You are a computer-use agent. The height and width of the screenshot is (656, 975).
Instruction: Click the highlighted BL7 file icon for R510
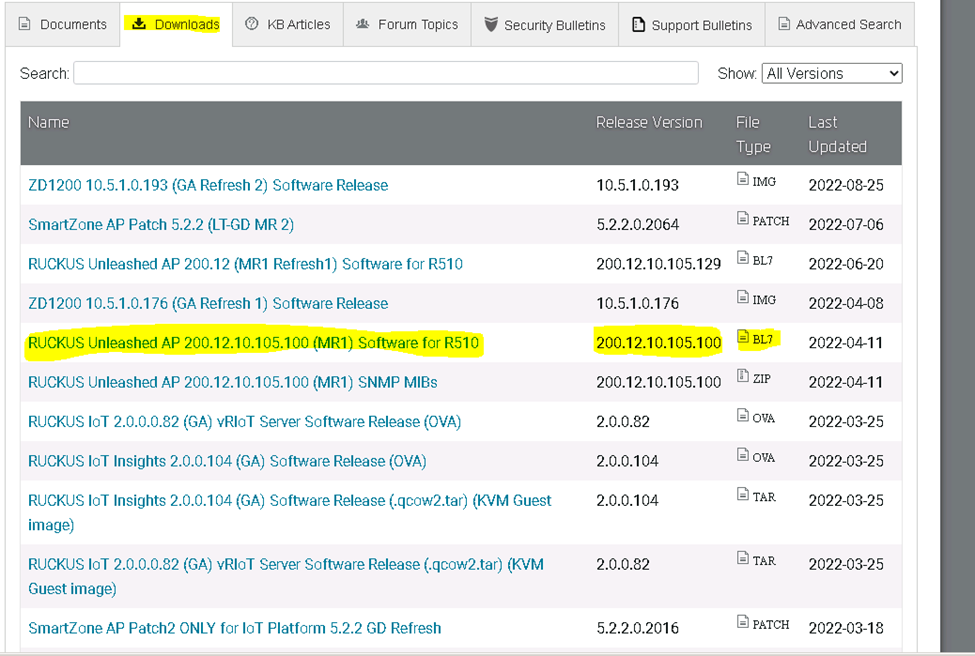[x=742, y=336]
